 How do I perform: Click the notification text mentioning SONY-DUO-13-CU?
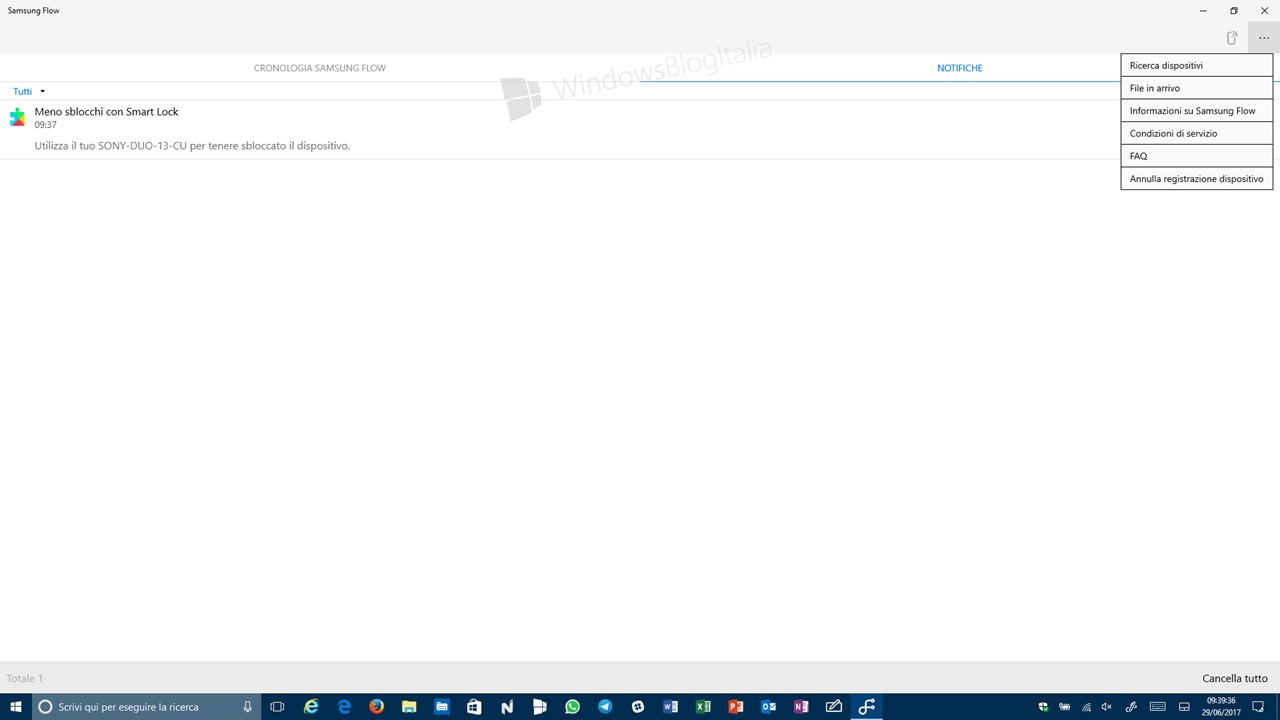tap(192, 146)
